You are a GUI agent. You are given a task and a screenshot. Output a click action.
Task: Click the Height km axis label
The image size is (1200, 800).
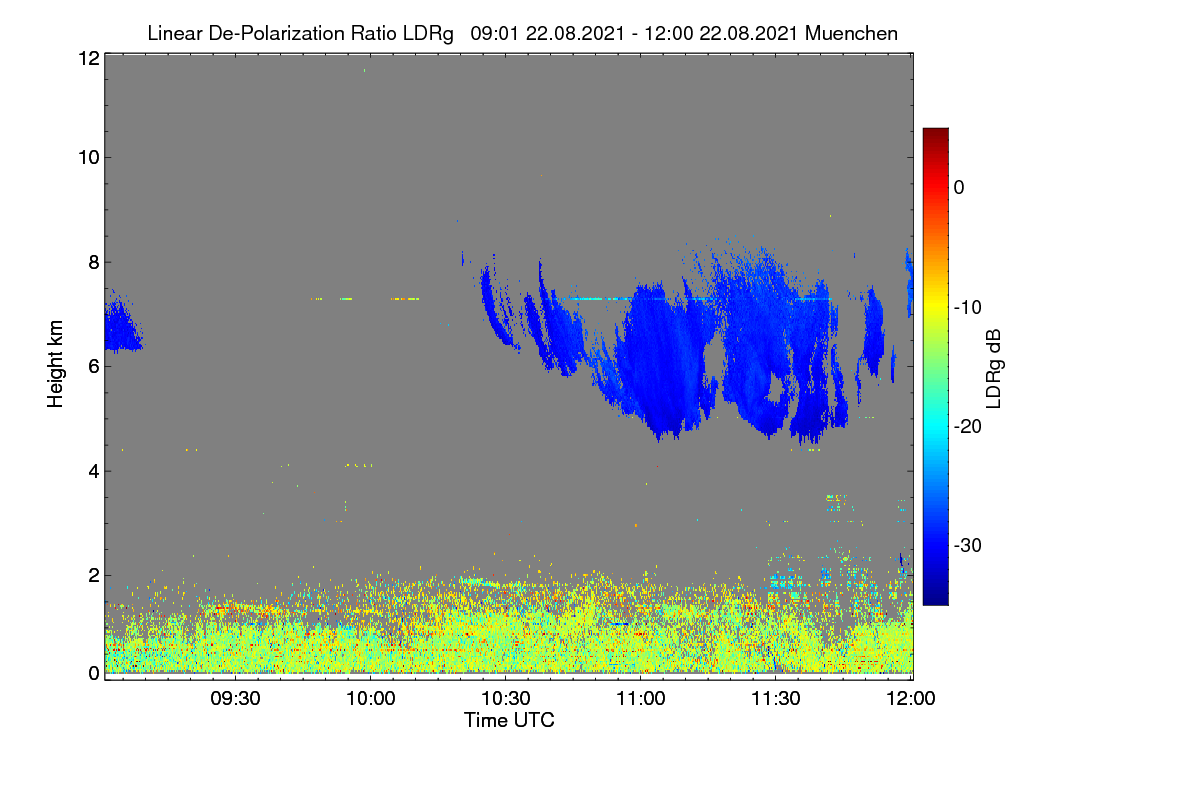coord(56,364)
